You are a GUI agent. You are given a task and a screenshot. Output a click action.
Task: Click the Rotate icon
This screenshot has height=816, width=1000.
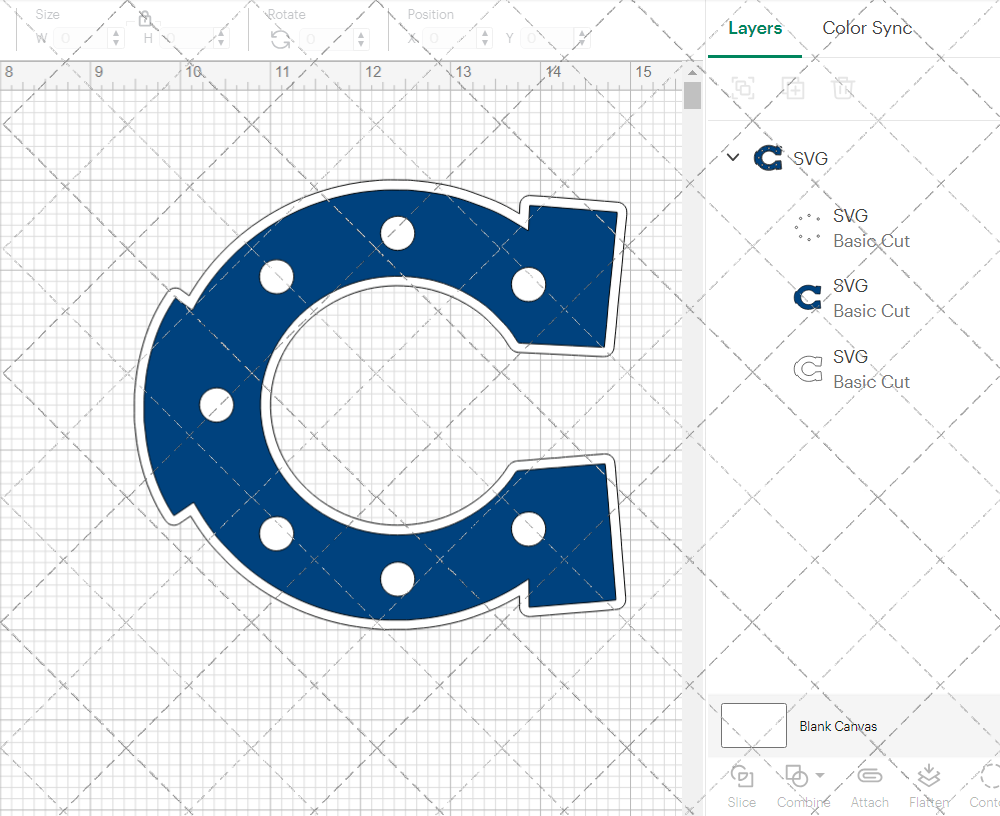280,40
